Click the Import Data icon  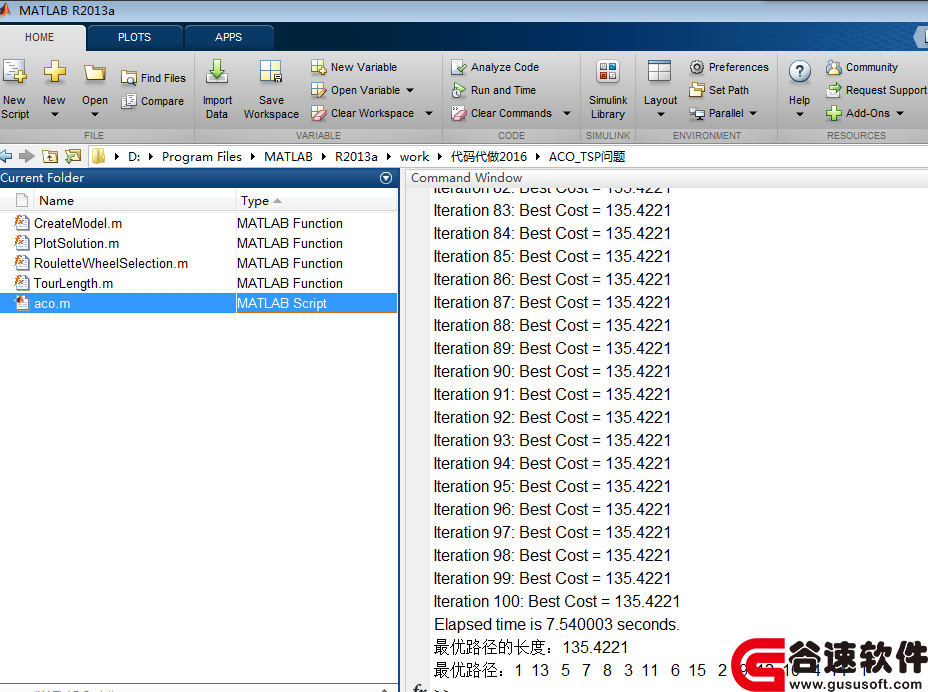(x=217, y=72)
